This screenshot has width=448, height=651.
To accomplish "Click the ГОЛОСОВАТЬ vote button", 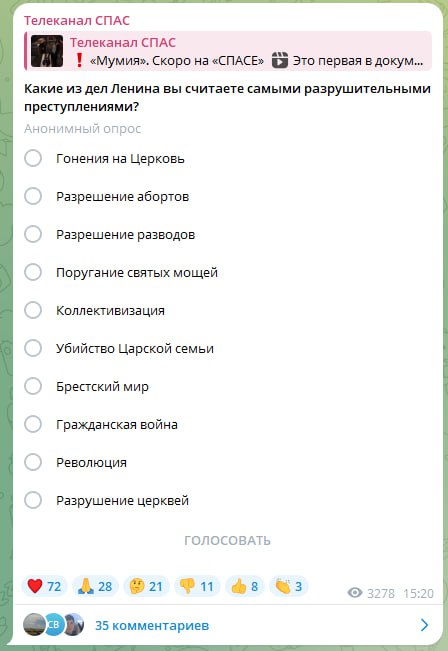I will point(227,541).
